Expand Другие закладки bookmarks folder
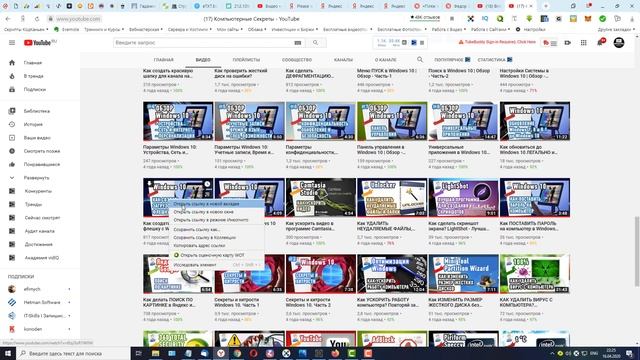The image size is (640, 360). click(x=617, y=29)
